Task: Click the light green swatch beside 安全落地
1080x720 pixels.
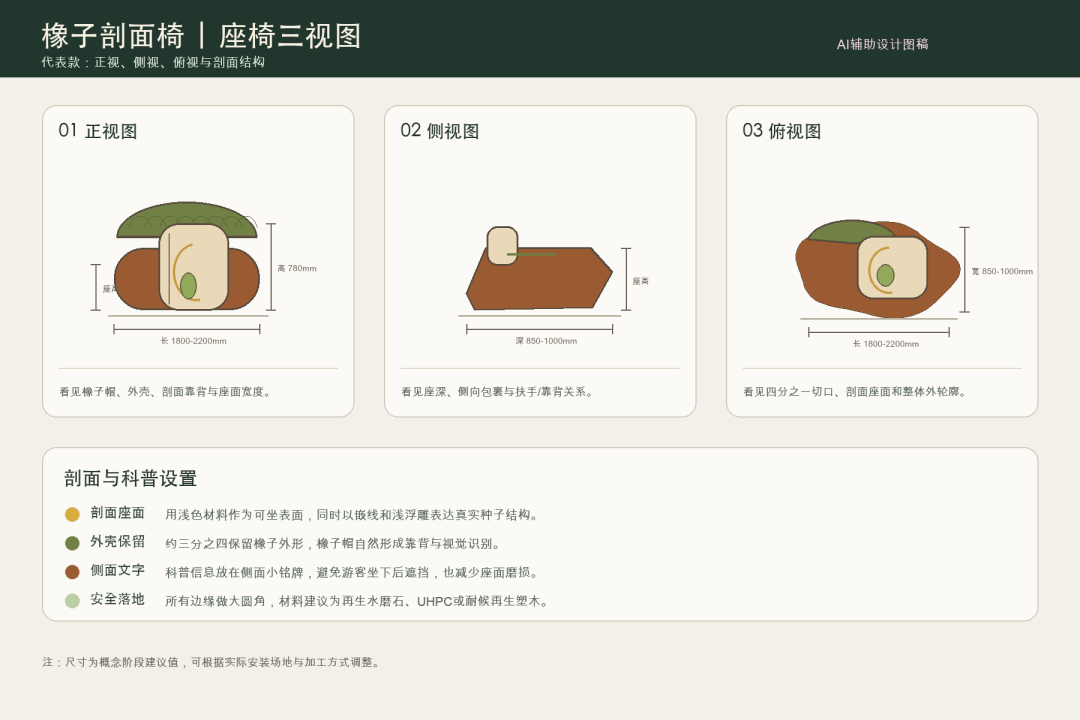Action: [x=72, y=601]
